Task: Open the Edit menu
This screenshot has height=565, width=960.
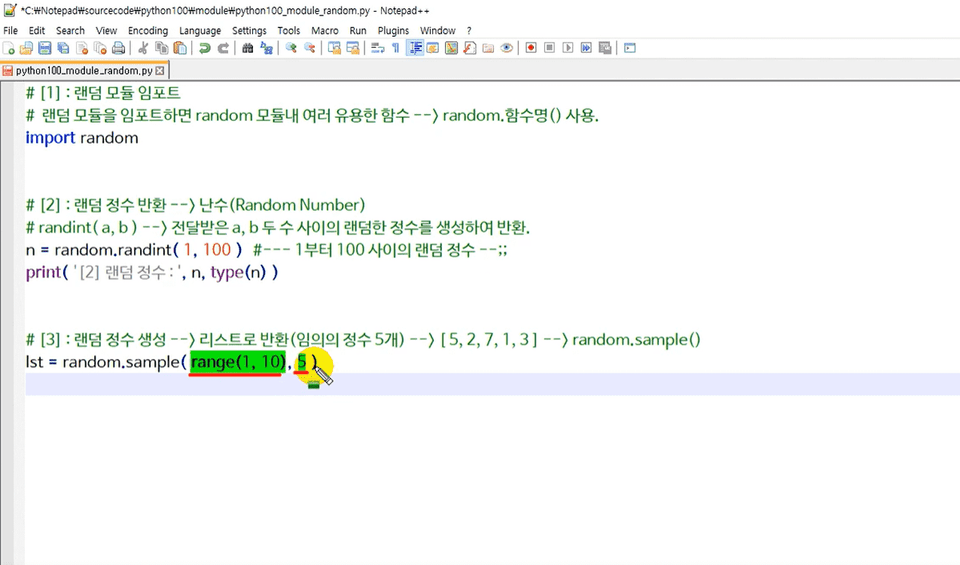Action: (x=37, y=31)
